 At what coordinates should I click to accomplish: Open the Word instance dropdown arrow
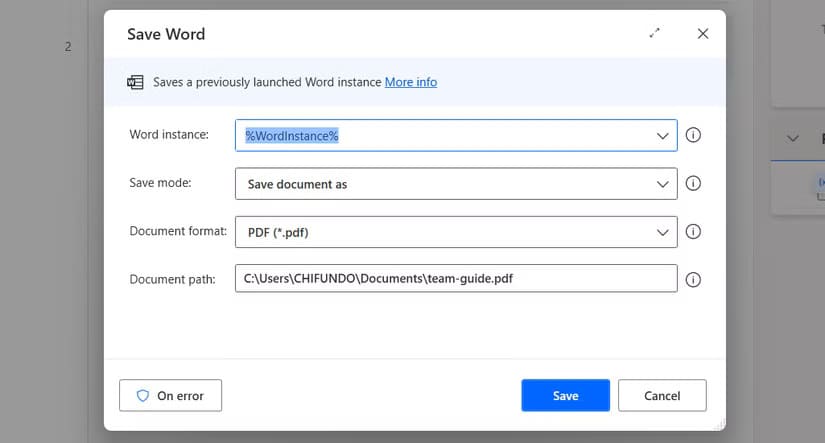[x=662, y=136]
